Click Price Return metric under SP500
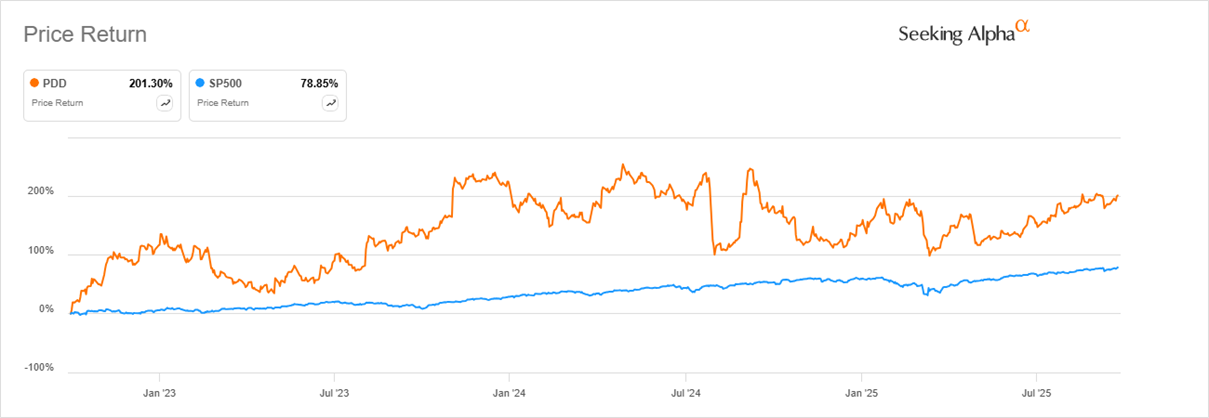1209x418 pixels. [x=223, y=102]
